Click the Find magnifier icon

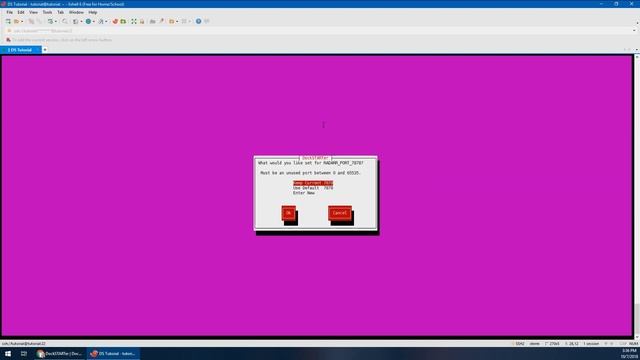64,21
